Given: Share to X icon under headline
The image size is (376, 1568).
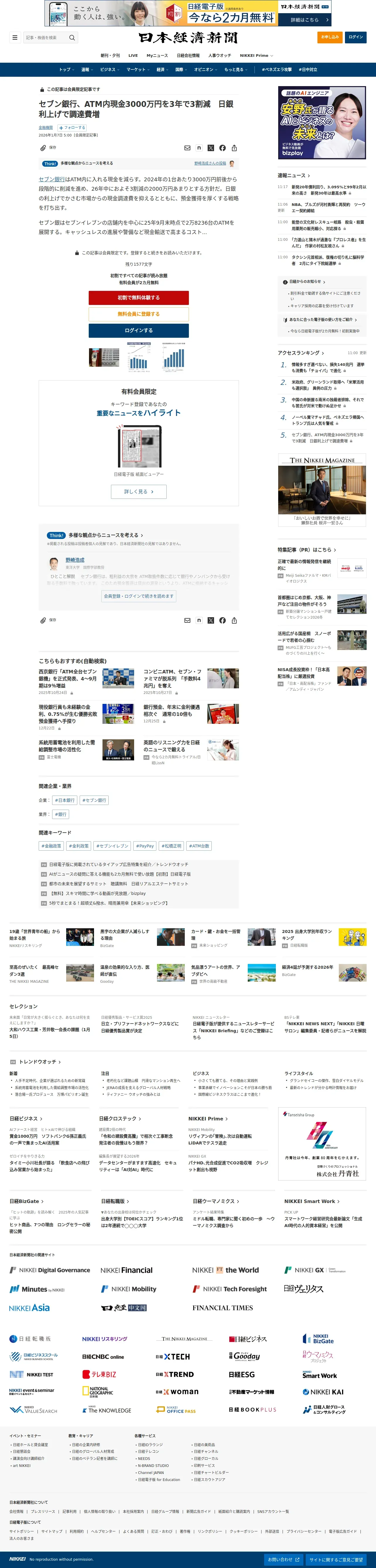Looking at the screenshot, I should tap(211, 147).
